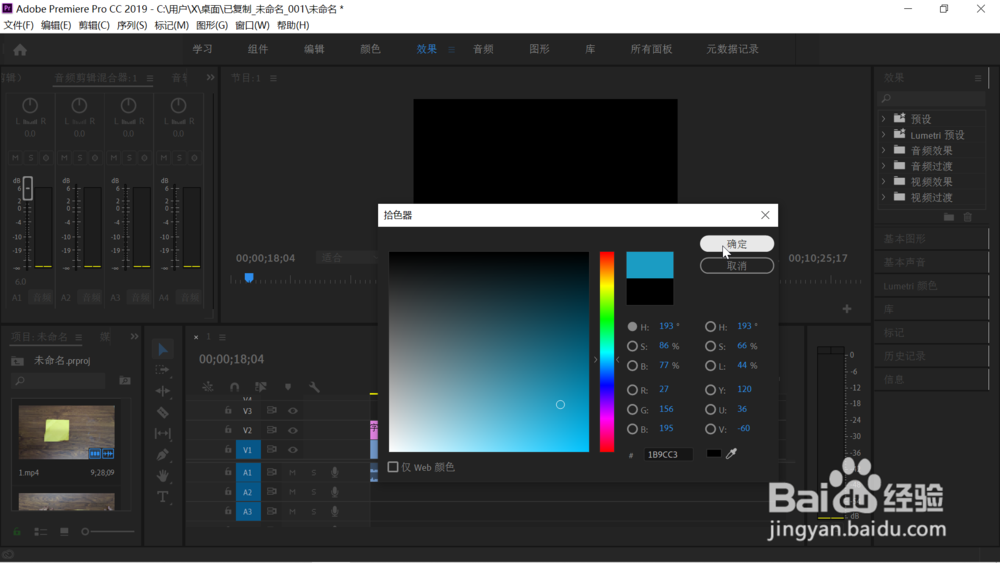Expand the 音频过渡 folder
This screenshot has height=563, width=1000.
click(x=884, y=166)
